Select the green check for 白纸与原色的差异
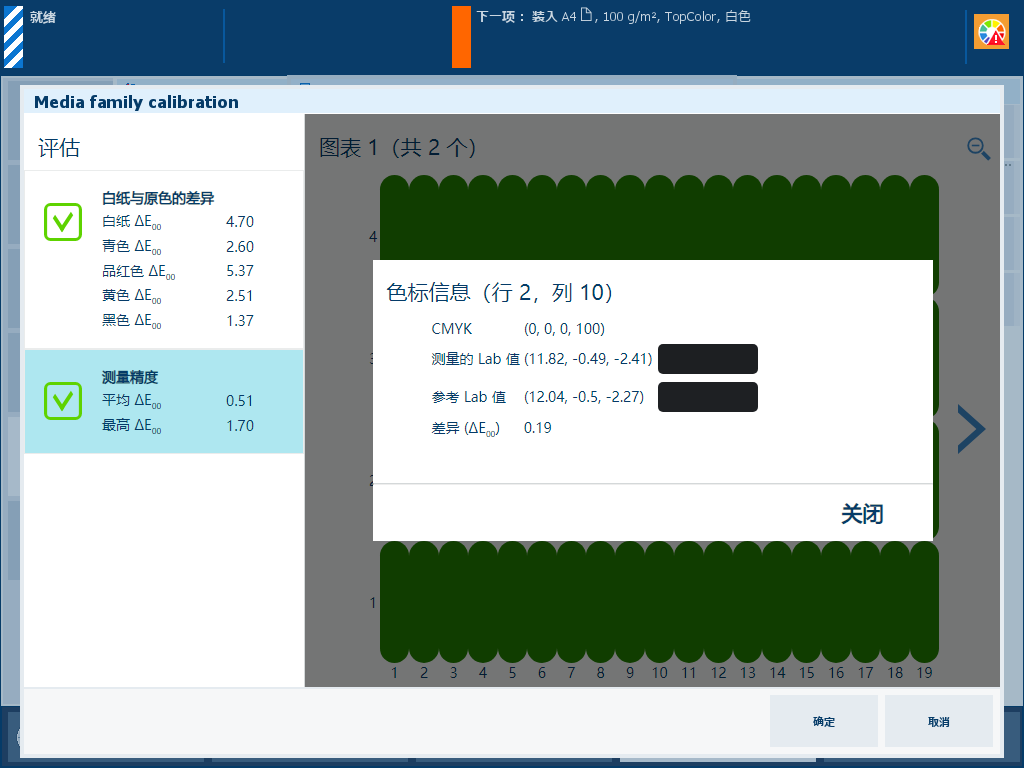This screenshot has height=768, width=1024. (x=63, y=222)
